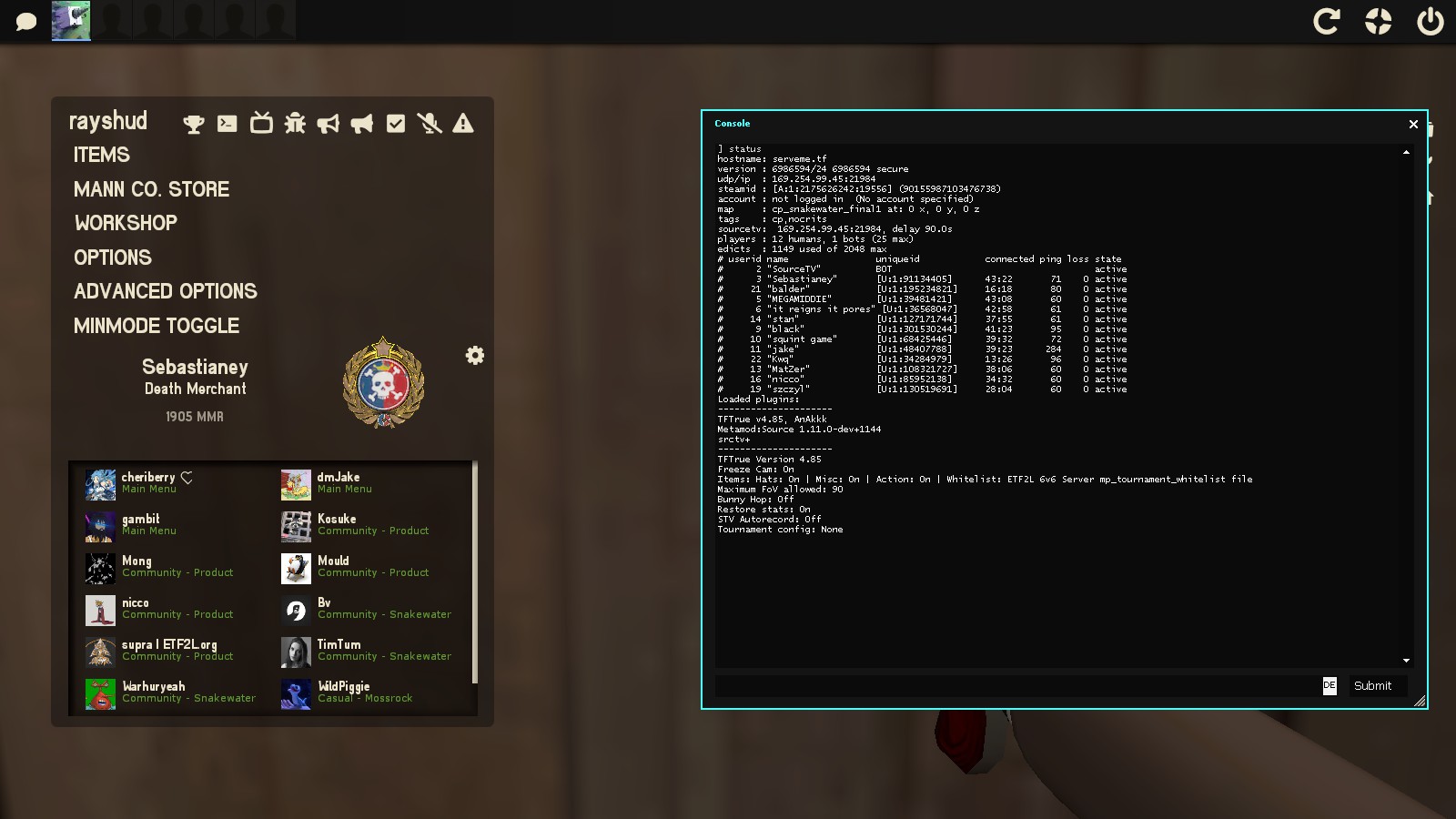Select friend TimTum
1456x819 pixels.
(x=373, y=652)
